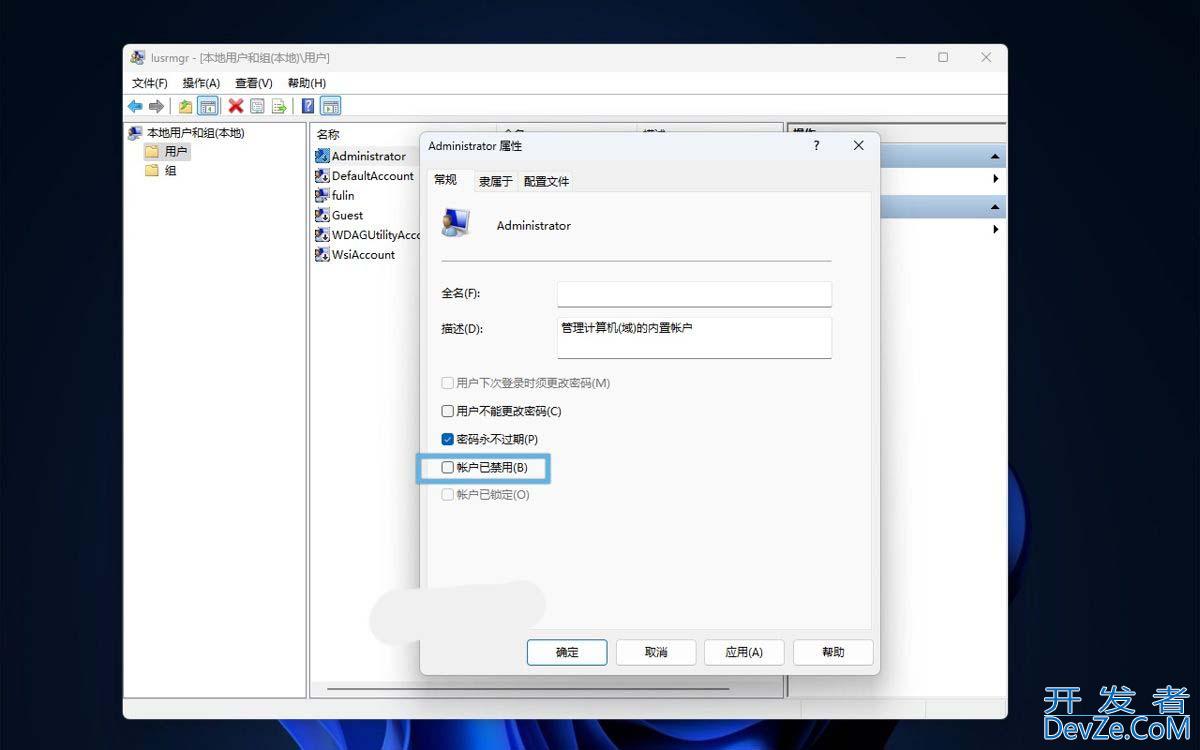Select the fulin user name text
The width and height of the screenshot is (1200, 750).
coord(343,196)
